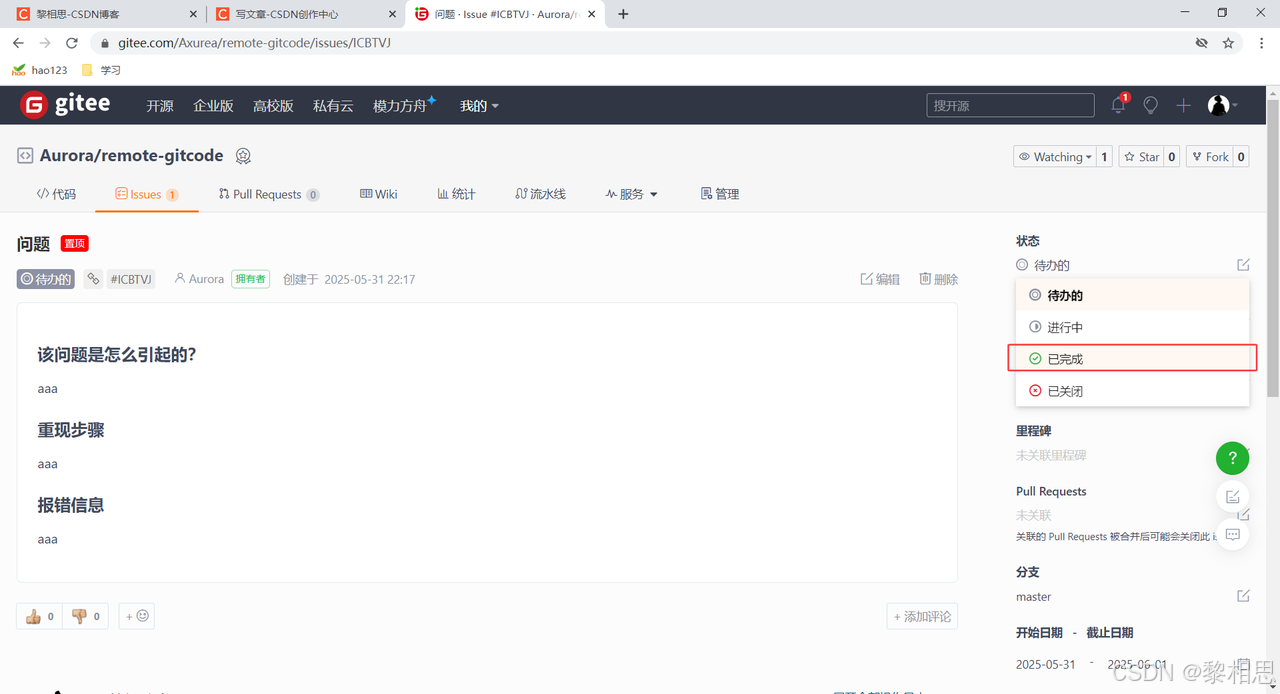Open the 代码 tab
Screen dimensions: 1280x694
(x=56, y=194)
